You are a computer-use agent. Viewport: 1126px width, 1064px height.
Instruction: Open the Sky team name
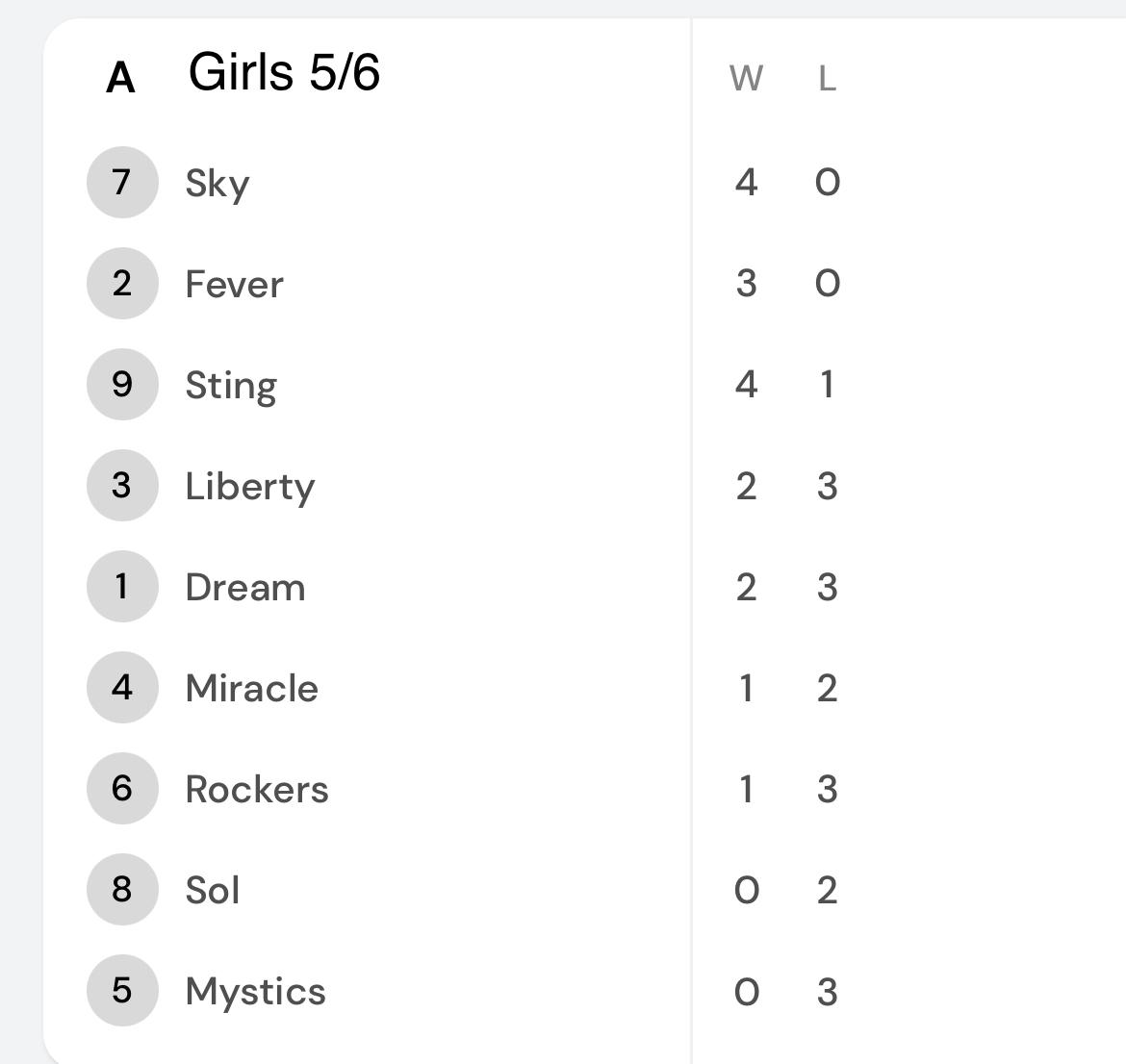[x=218, y=185]
